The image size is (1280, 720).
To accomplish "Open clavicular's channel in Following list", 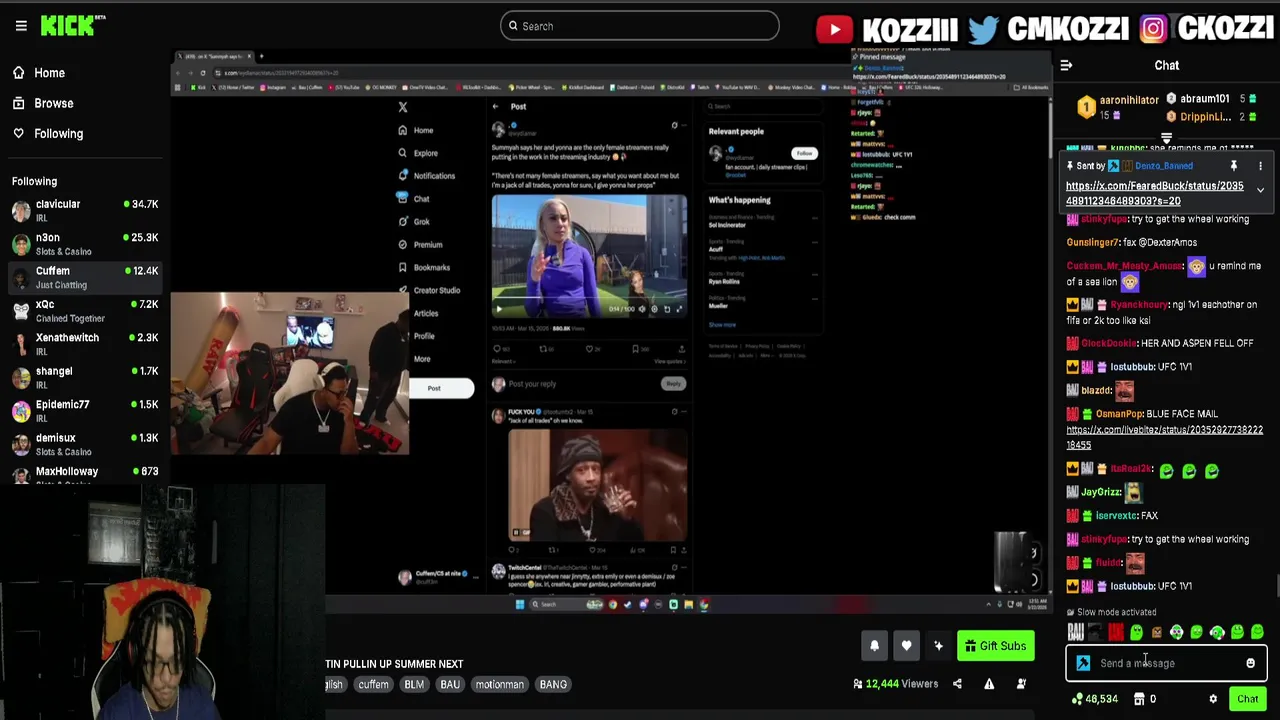I will pyautogui.click(x=85, y=210).
